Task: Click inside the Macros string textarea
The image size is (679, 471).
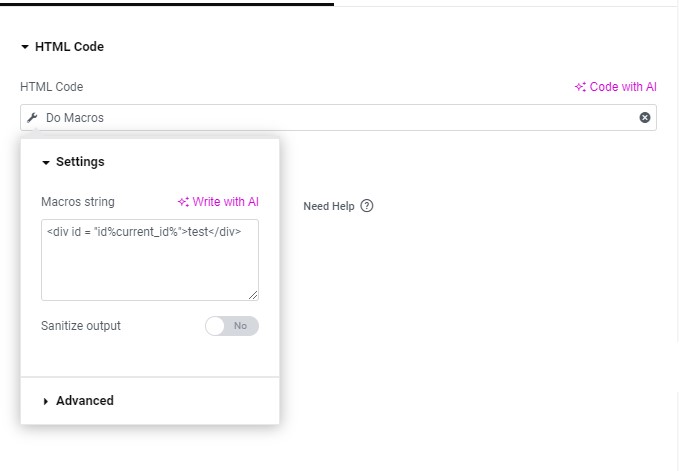Action: [150, 260]
